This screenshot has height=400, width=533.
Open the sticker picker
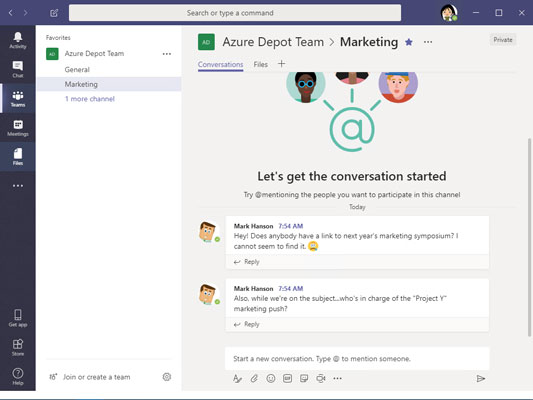(x=304, y=378)
